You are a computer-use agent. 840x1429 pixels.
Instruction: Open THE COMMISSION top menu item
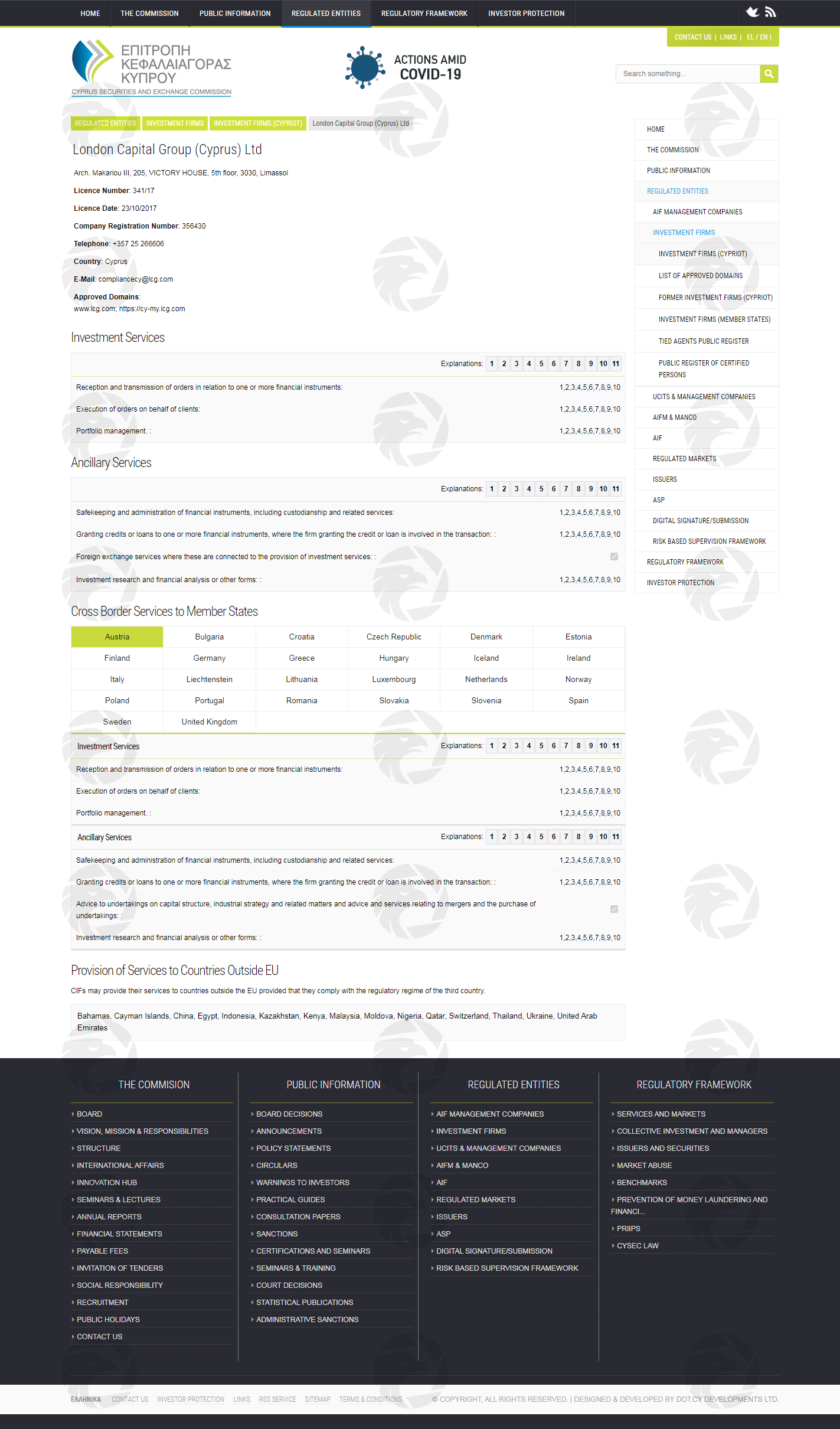tap(149, 14)
